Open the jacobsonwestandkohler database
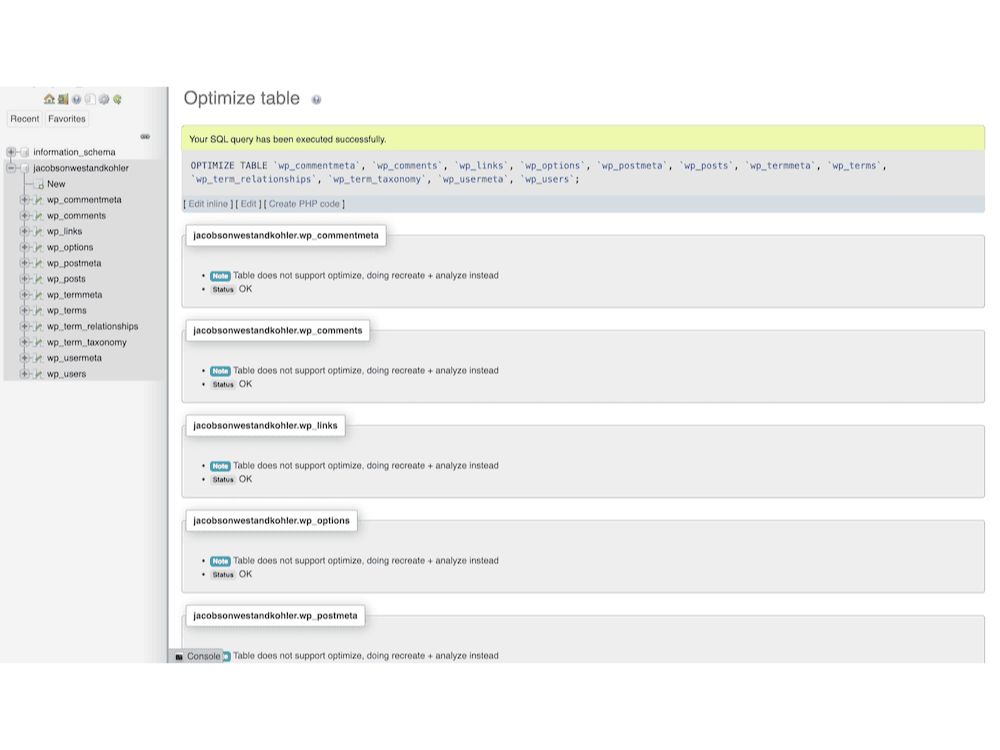The width and height of the screenshot is (1000, 750). (80, 168)
